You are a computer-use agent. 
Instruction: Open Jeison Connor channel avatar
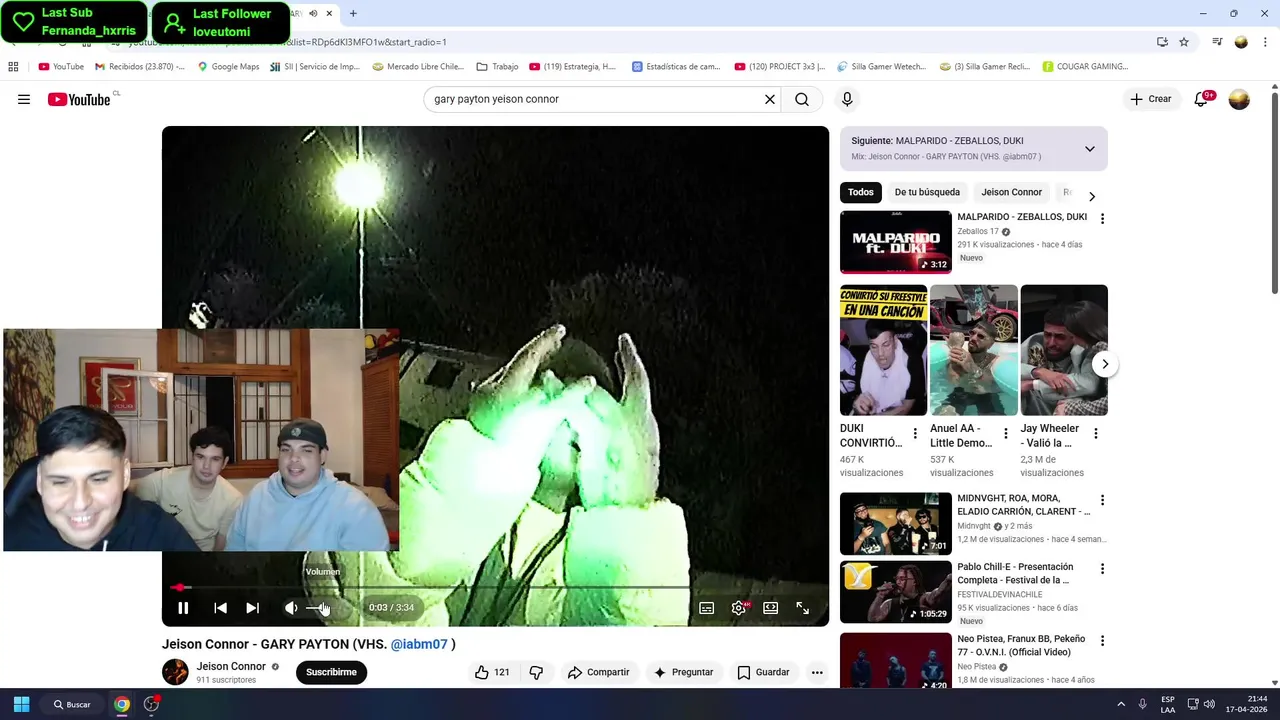tap(175, 672)
